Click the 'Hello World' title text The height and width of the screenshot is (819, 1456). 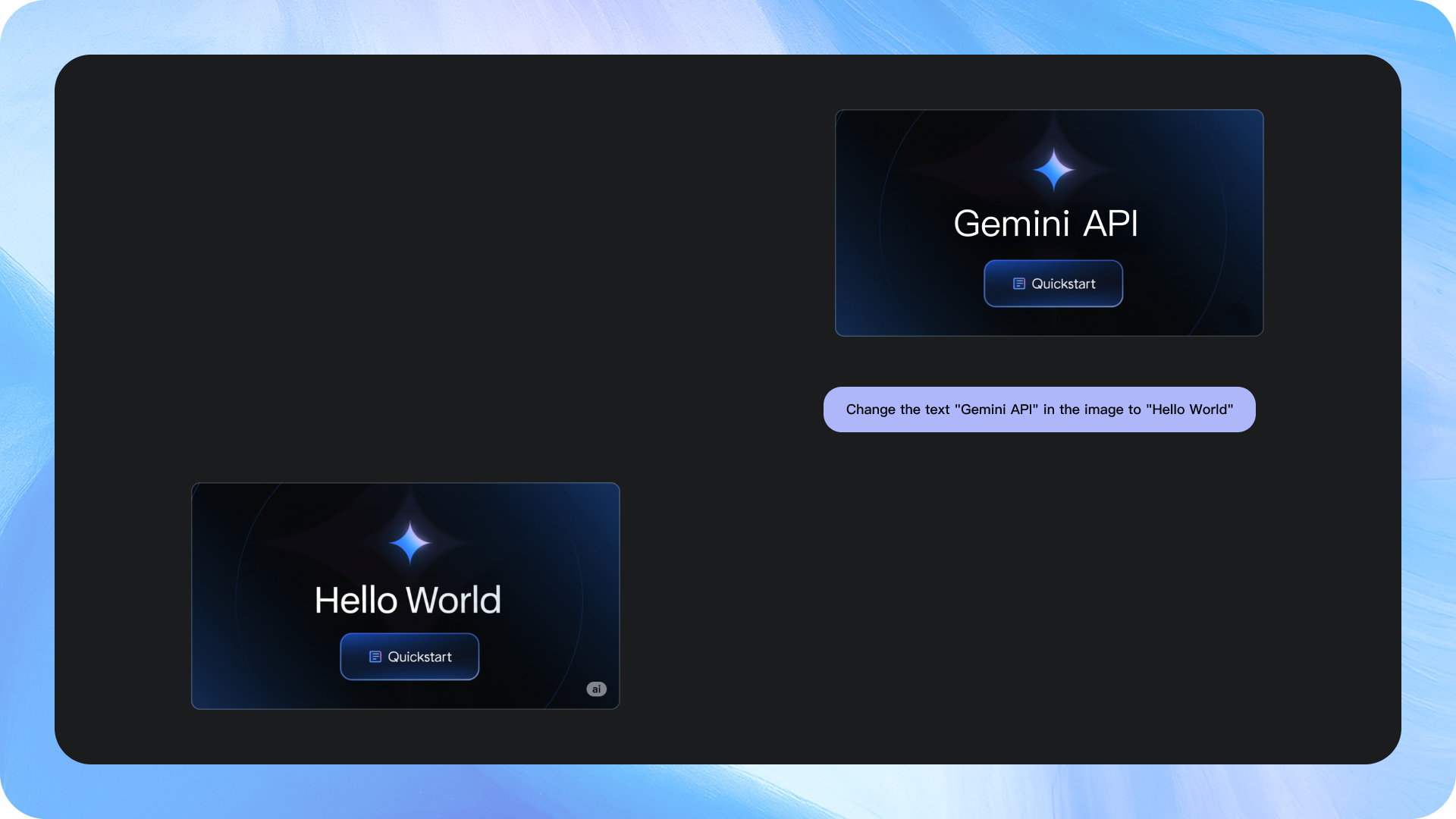[x=408, y=600]
